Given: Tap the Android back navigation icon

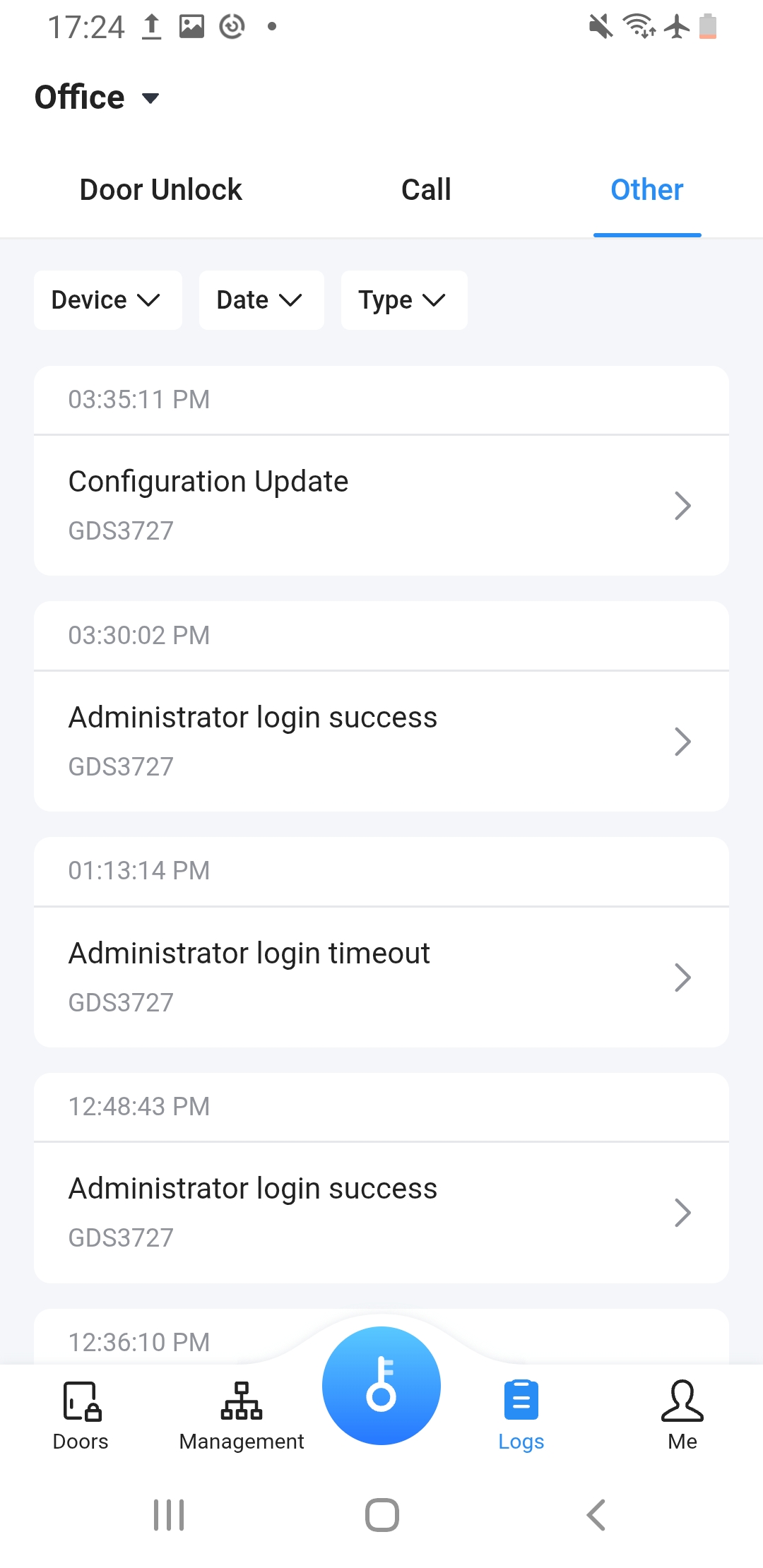Looking at the screenshot, I should pyautogui.click(x=596, y=1515).
